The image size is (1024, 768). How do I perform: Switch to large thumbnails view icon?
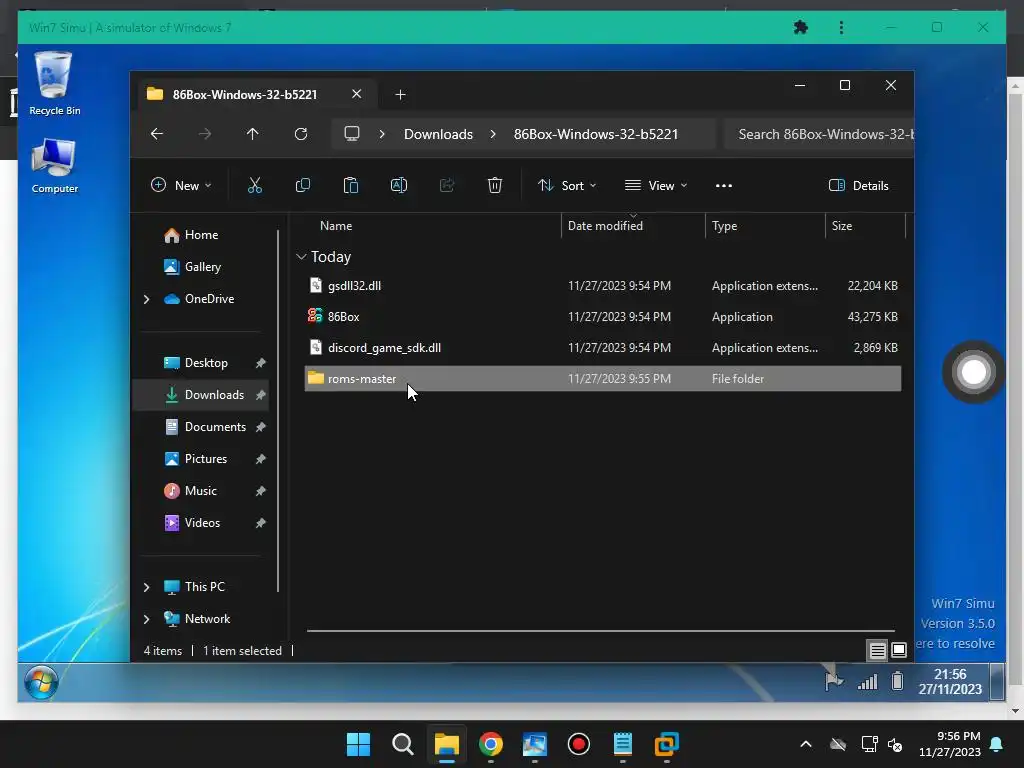pyautogui.click(x=899, y=650)
